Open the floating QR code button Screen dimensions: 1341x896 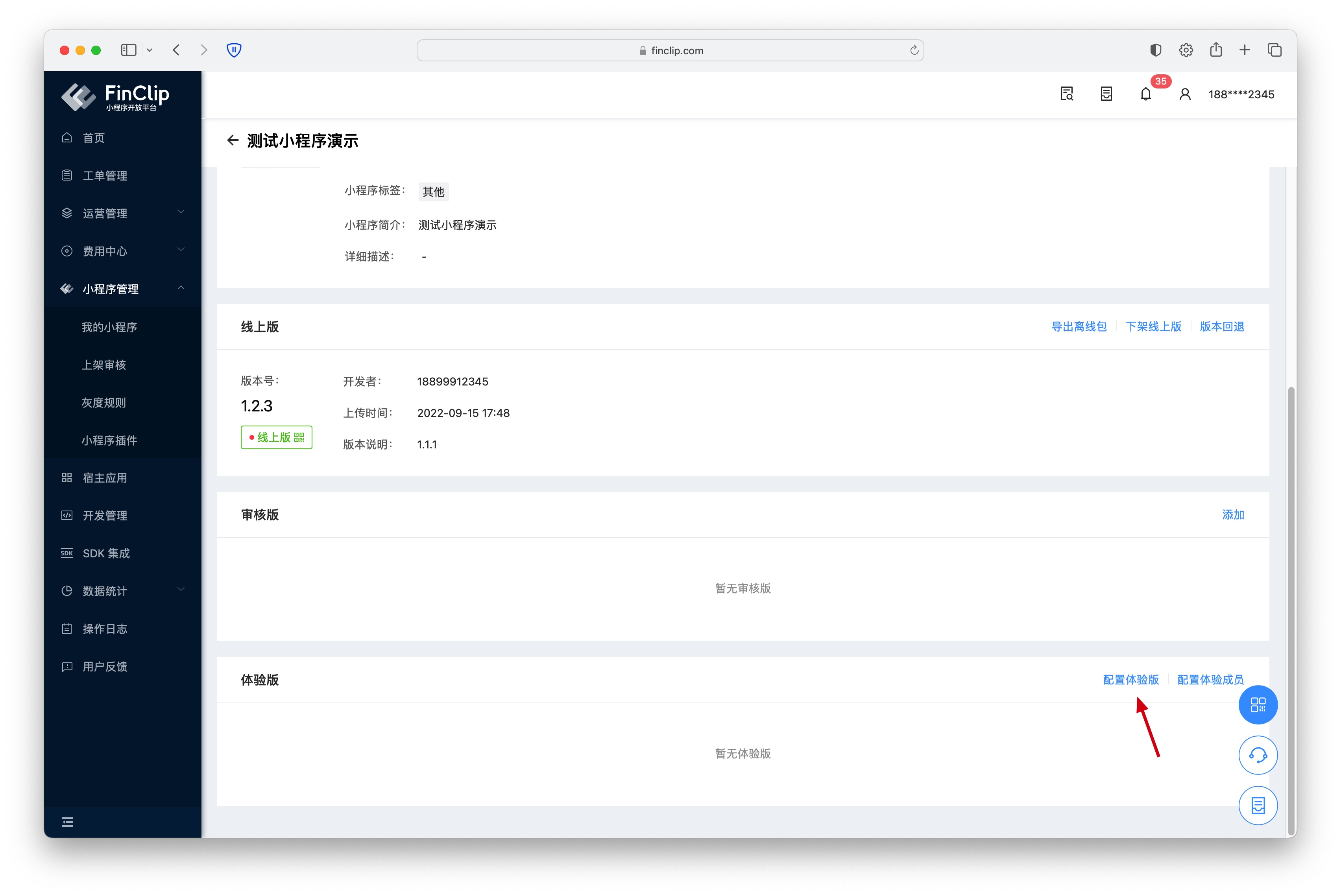(x=1258, y=704)
